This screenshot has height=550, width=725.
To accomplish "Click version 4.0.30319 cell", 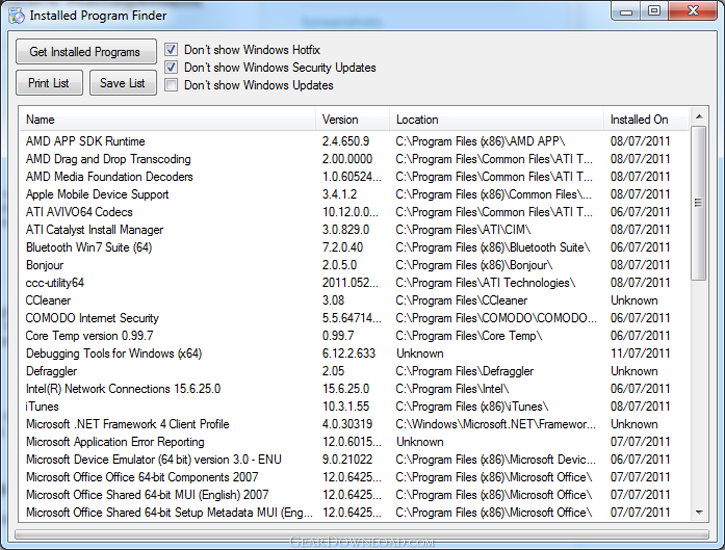I will 347,424.
